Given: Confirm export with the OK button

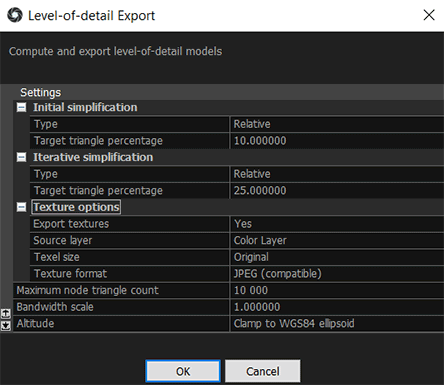Looking at the screenshot, I should [183, 371].
